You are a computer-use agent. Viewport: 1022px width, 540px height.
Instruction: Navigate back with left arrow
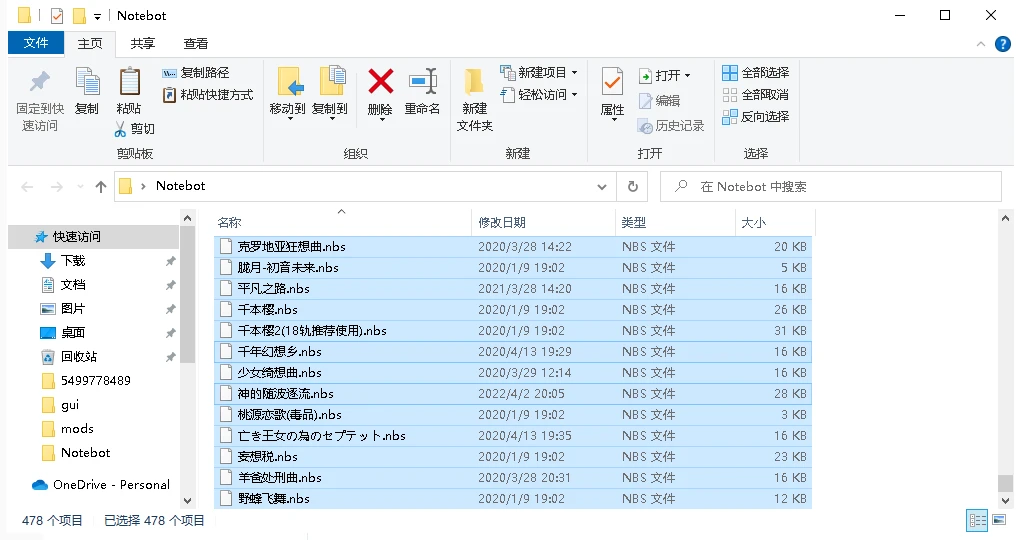point(27,187)
